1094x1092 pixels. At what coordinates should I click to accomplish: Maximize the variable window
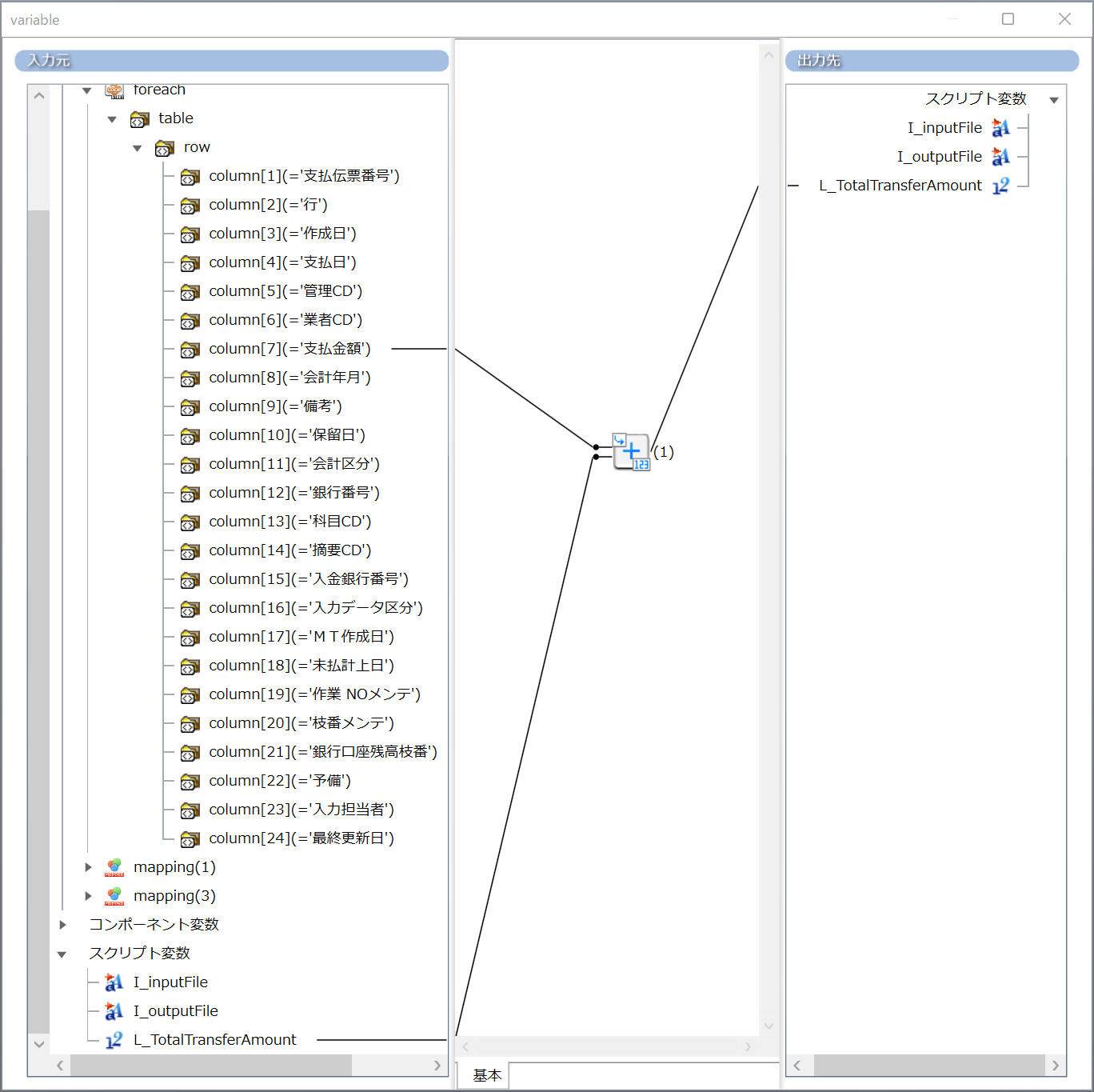pyautogui.click(x=1008, y=19)
